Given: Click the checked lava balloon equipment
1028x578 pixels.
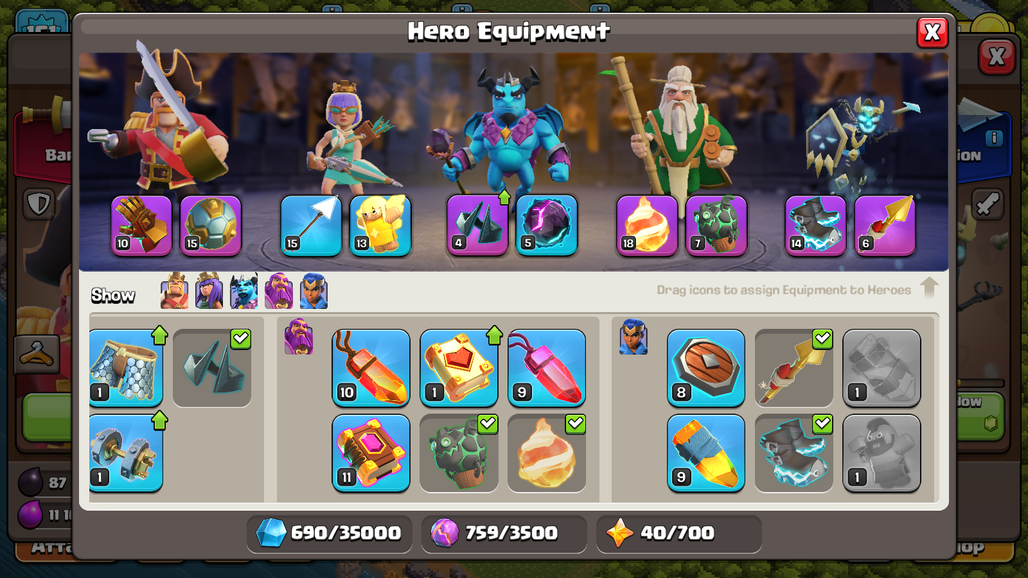Looking at the screenshot, I should (x=459, y=453).
